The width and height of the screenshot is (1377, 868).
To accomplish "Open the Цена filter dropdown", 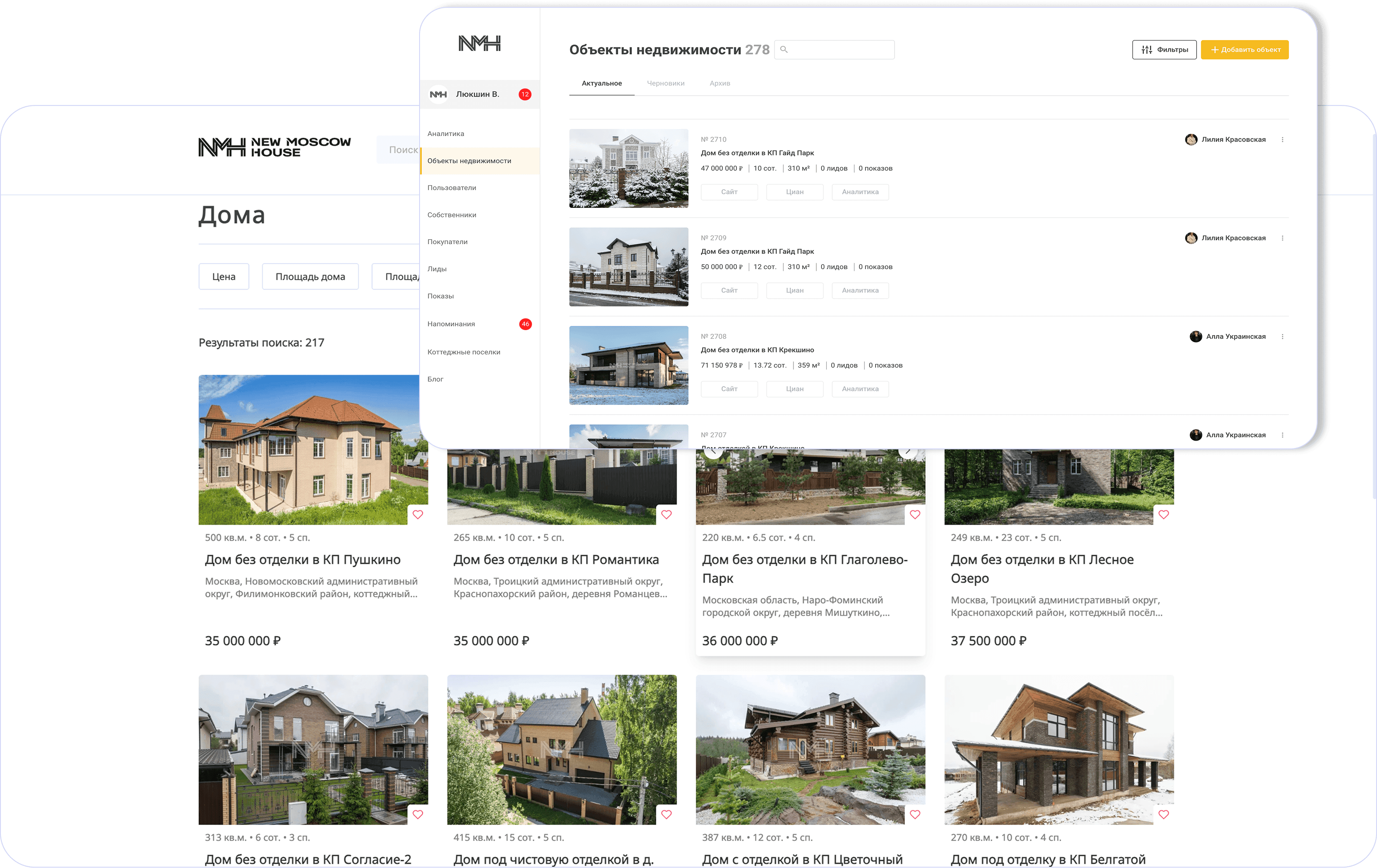I will click(x=224, y=277).
